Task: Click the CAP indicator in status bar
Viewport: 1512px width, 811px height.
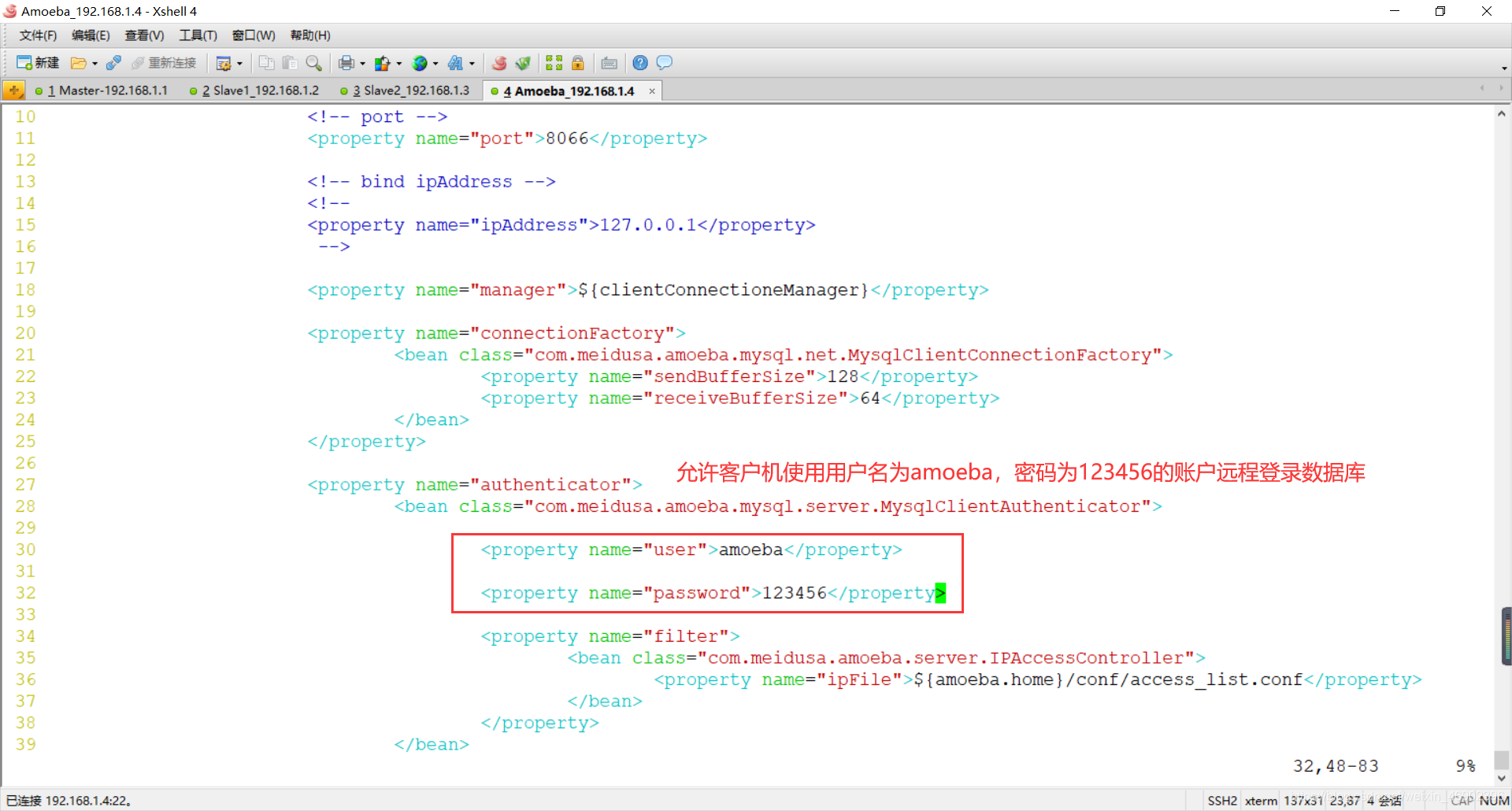Action: (1462, 801)
